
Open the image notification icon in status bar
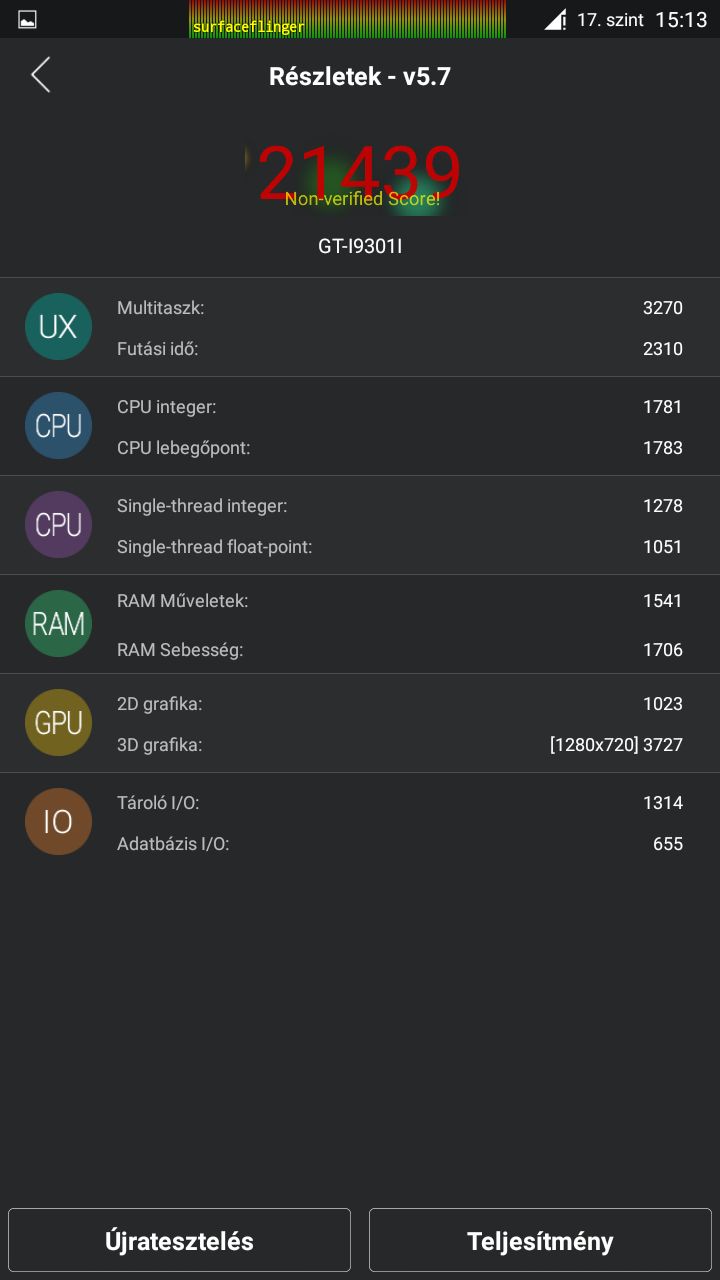pyautogui.click(x=28, y=19)
